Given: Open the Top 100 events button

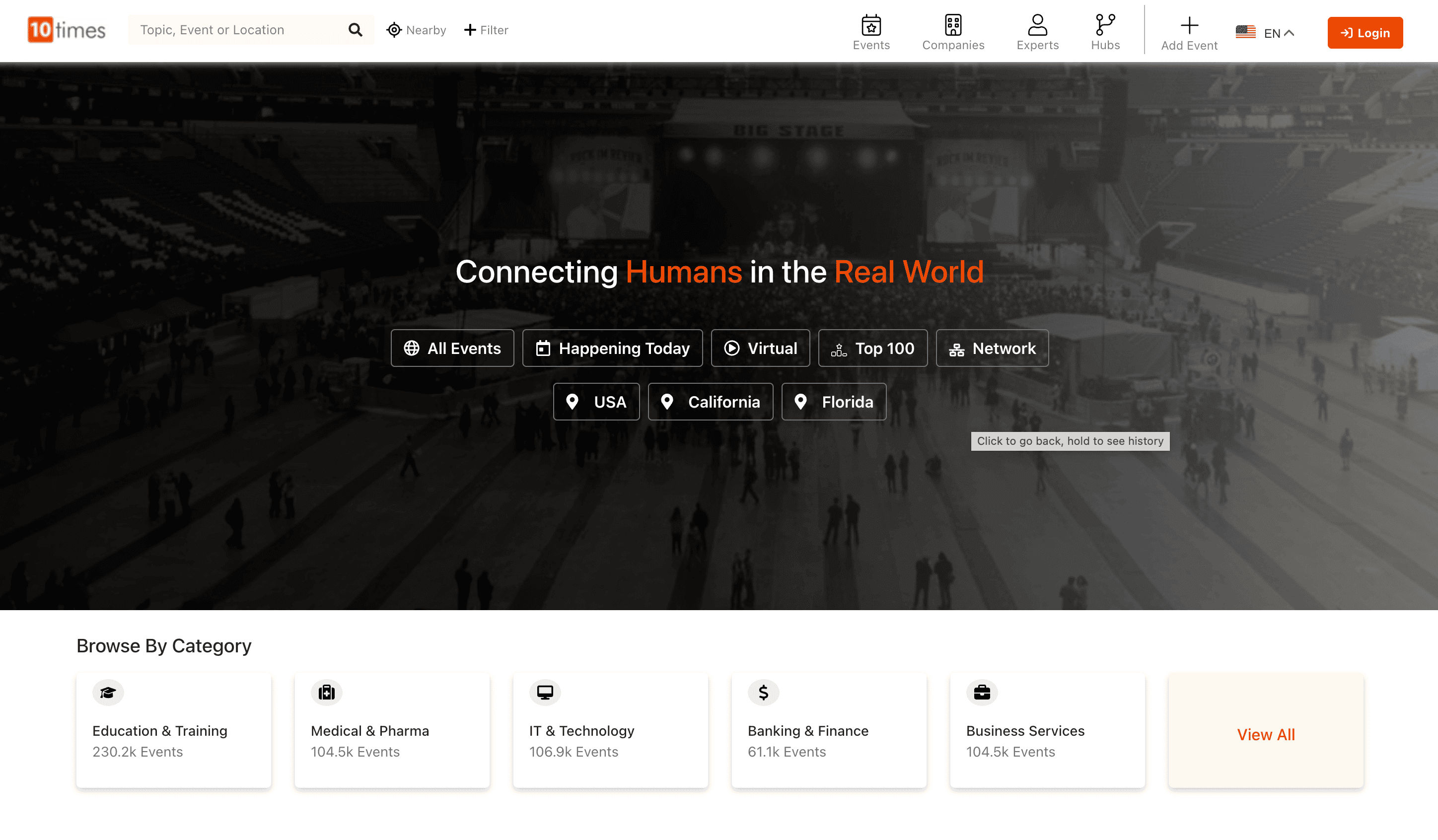Looking at the screenshot, I should click(872, 348).
